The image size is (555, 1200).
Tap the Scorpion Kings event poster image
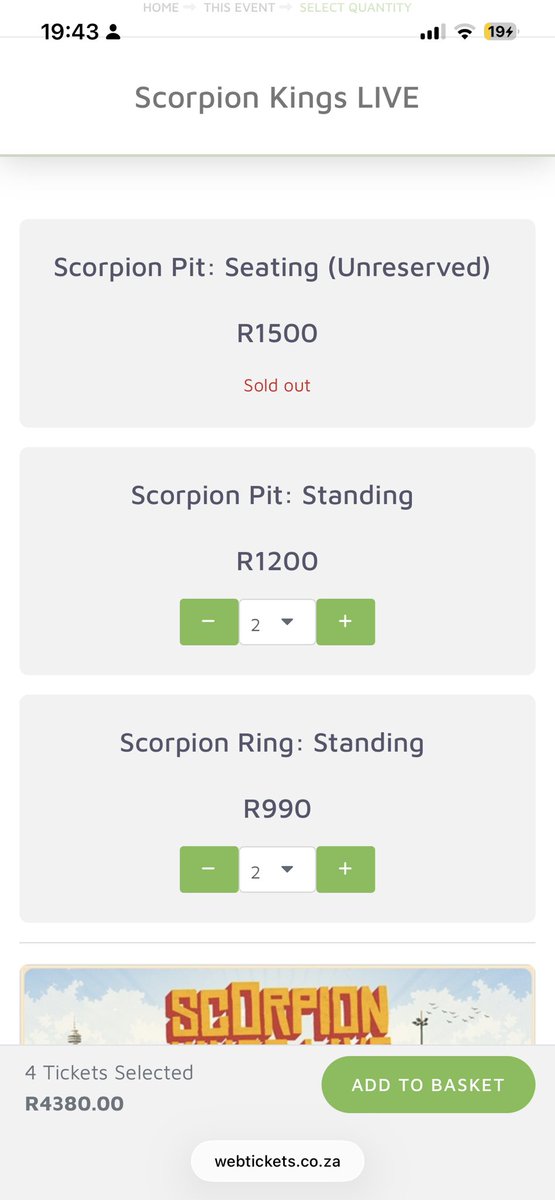click(277, 1005)
